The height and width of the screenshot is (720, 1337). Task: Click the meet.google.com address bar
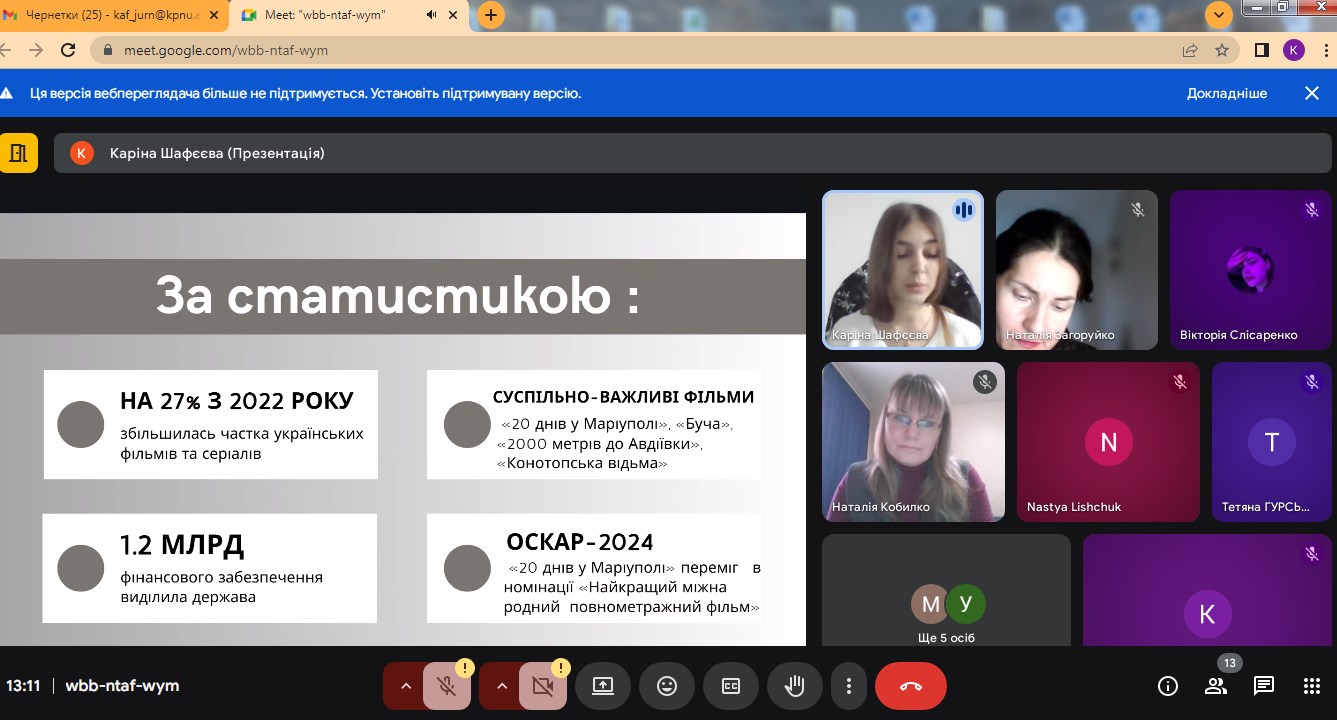(x=640, y=50)
